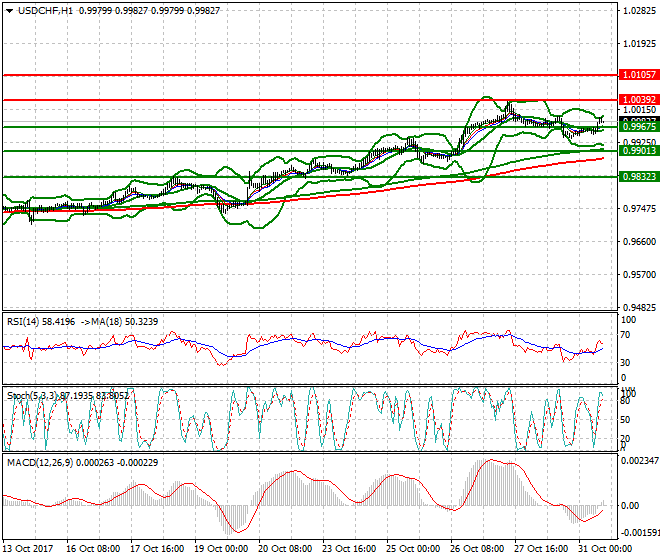The image size is (660, 560).
Task: Click the 0.97475 value on price scale
Action: click(x=638, y=208)
